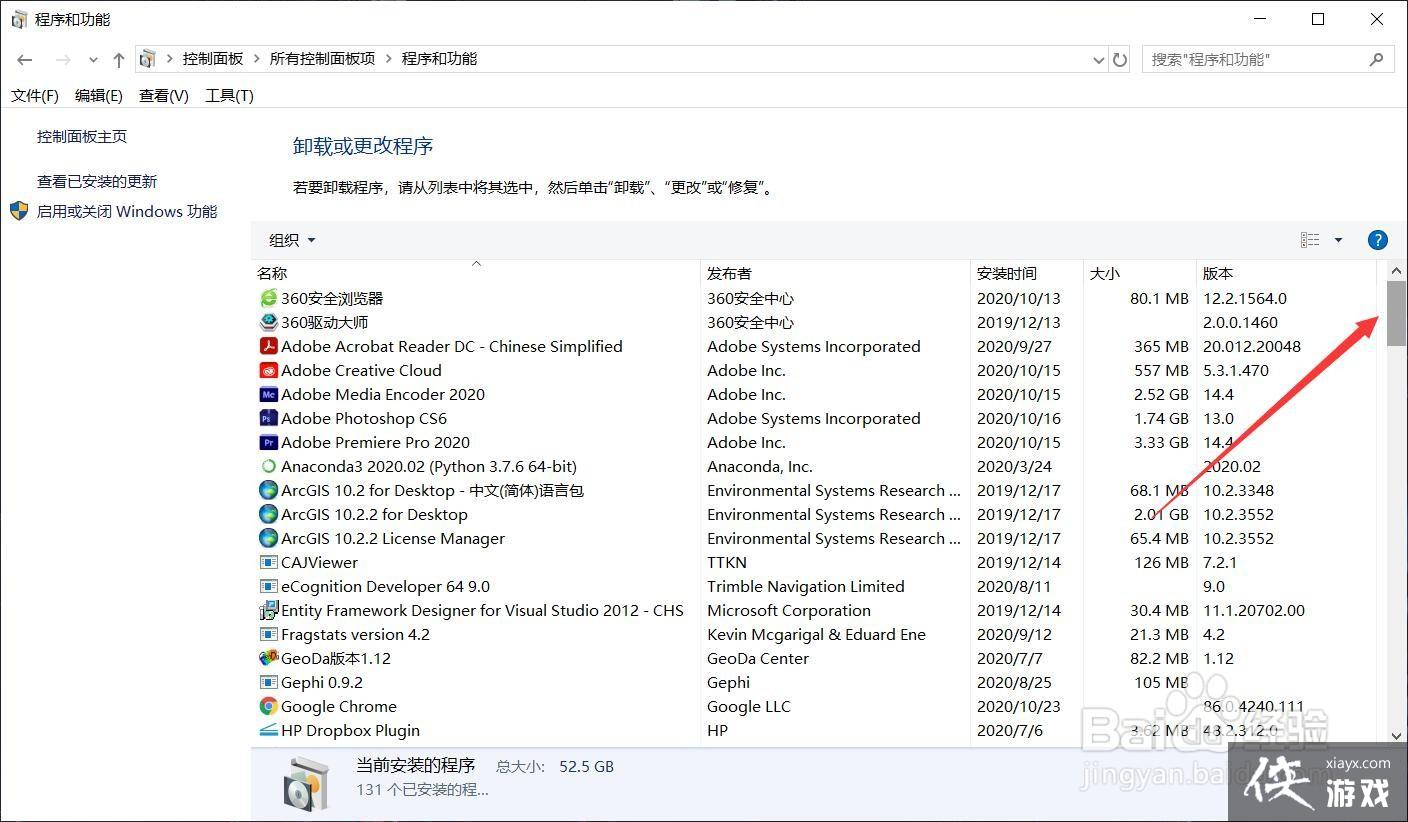The height and width of the screenshot is (822, 1408).
Task: Click the ArcGIS License Manager globe icon
Action: pos(268,538)
